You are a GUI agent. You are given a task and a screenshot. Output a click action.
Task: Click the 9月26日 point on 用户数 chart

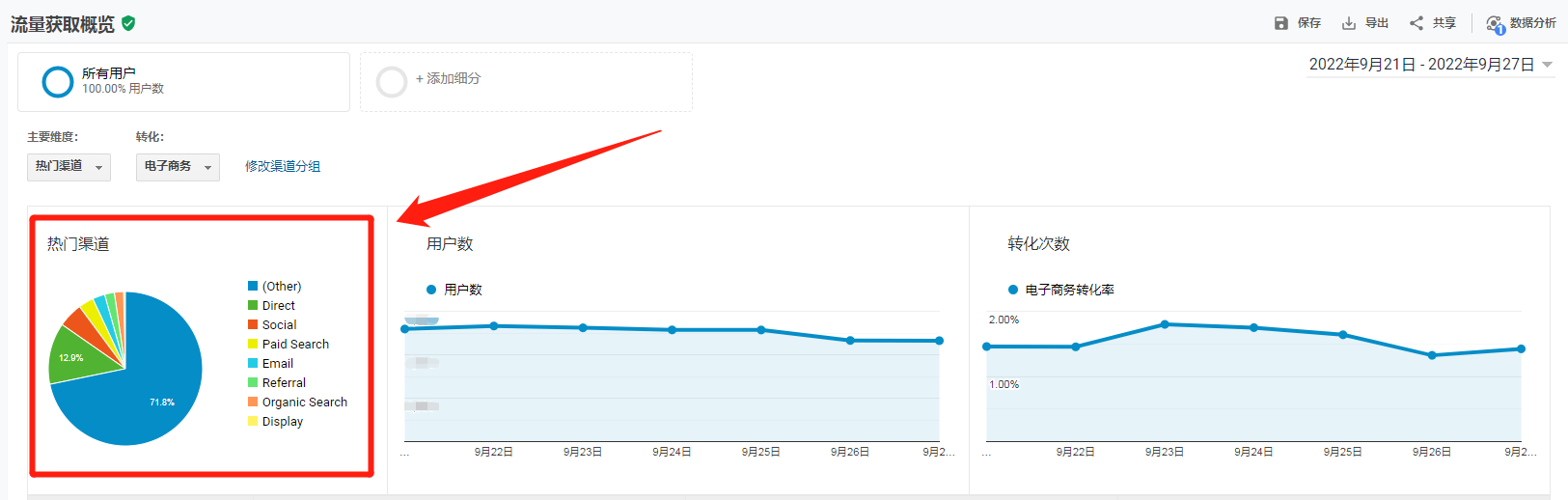850,341
